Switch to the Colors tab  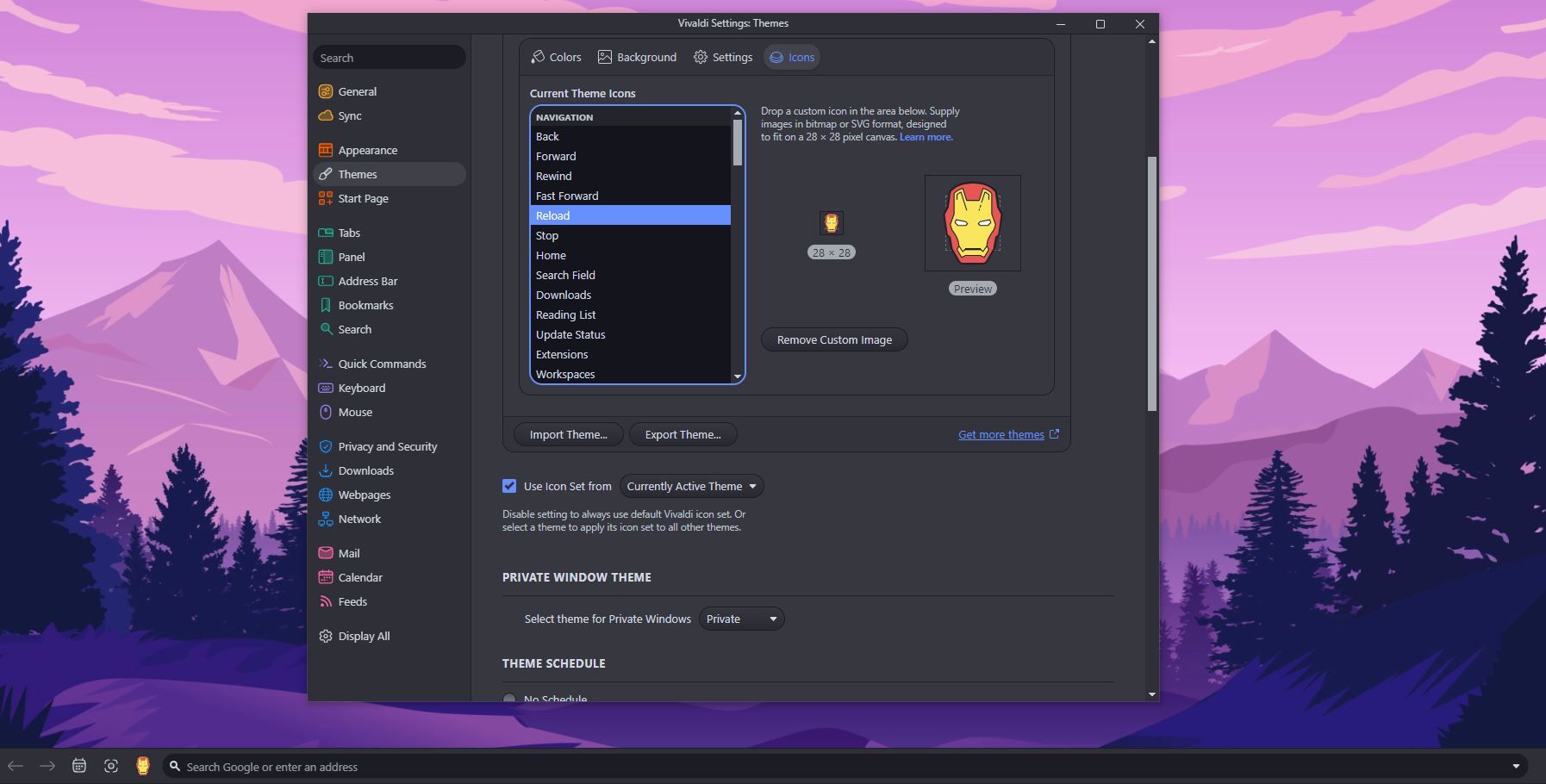(556, 57)
